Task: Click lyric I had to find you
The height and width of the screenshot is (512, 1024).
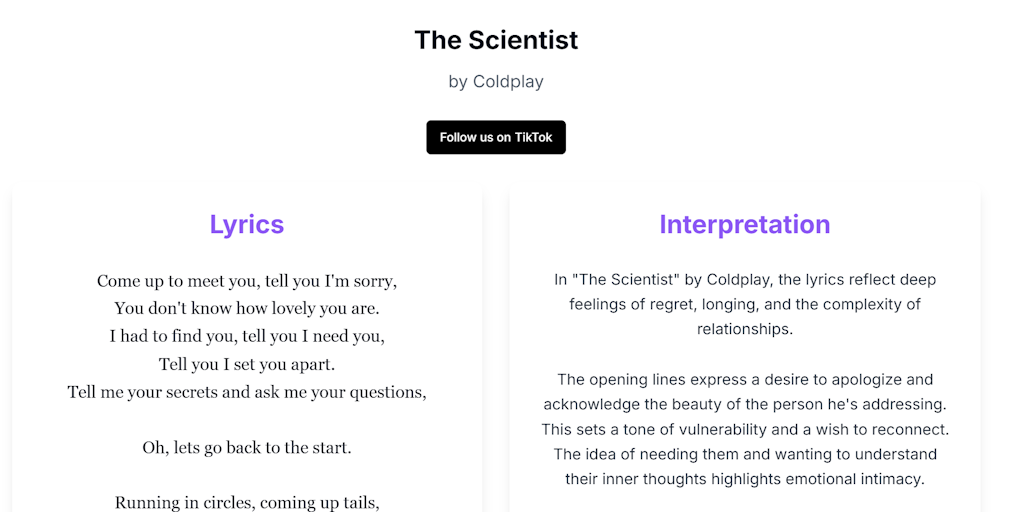Action: (x=247, y=336)
